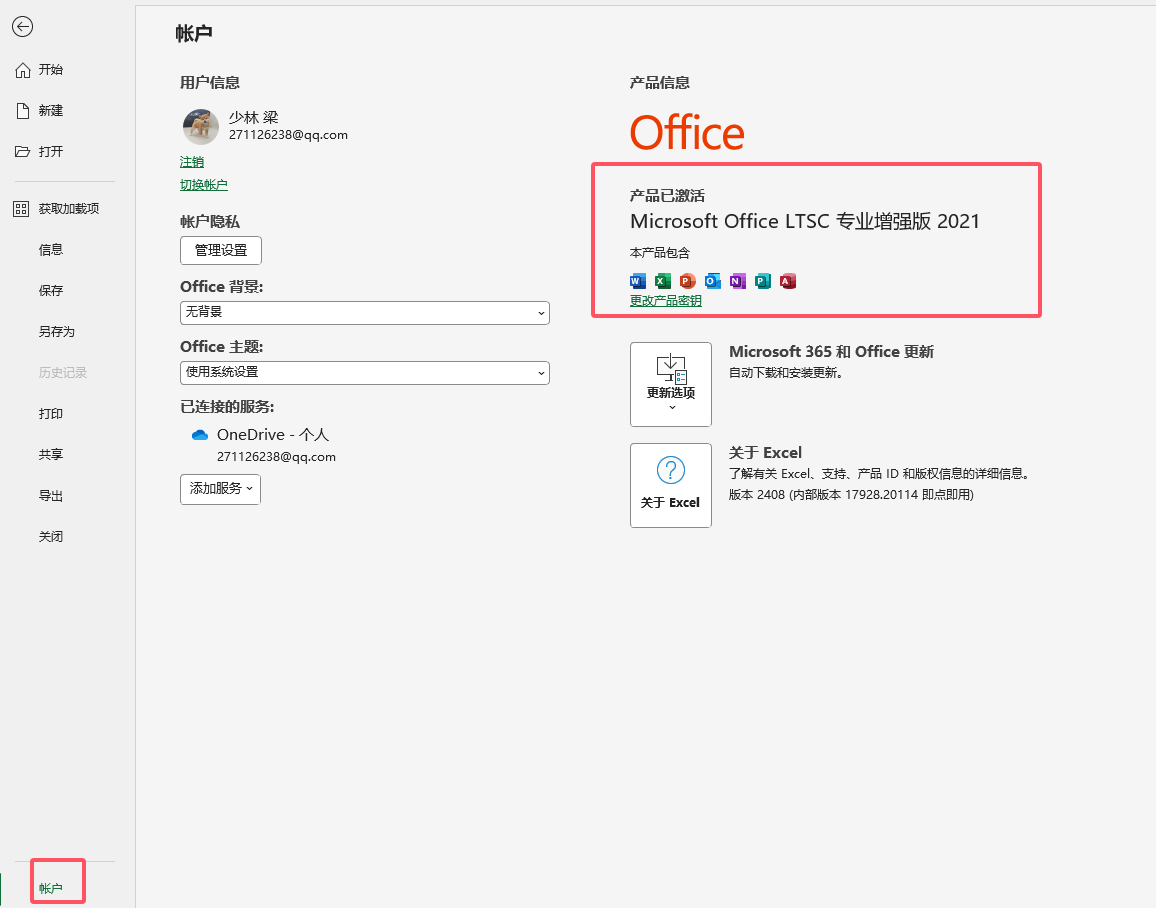Click the 产品已激活 label
Screen dimensions: 1156x908
[667, 195]
